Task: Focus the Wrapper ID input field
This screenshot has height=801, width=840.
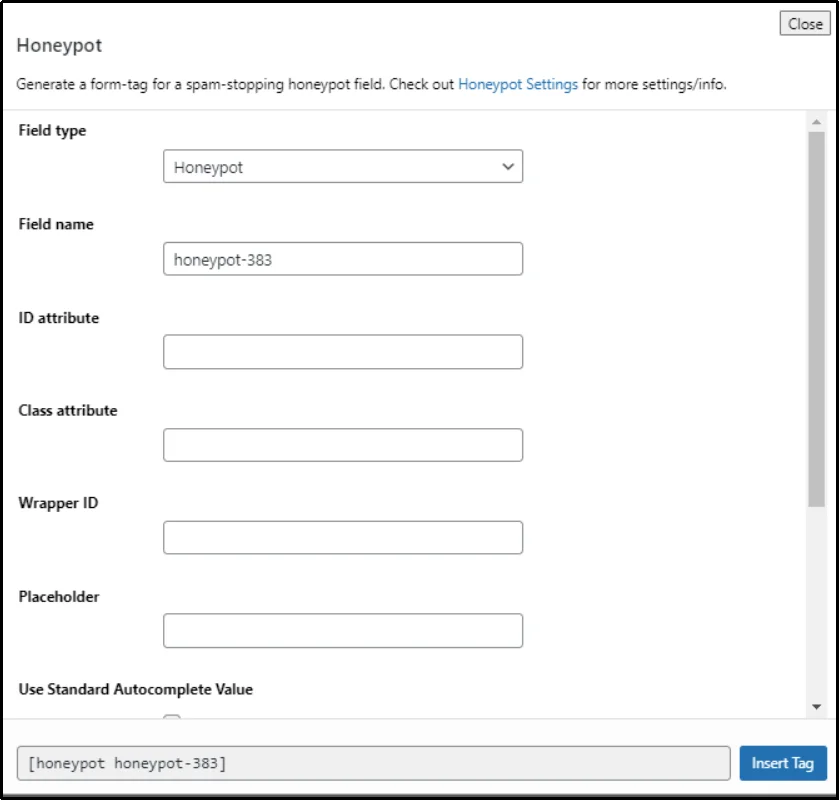Action: tap(343, 537)
